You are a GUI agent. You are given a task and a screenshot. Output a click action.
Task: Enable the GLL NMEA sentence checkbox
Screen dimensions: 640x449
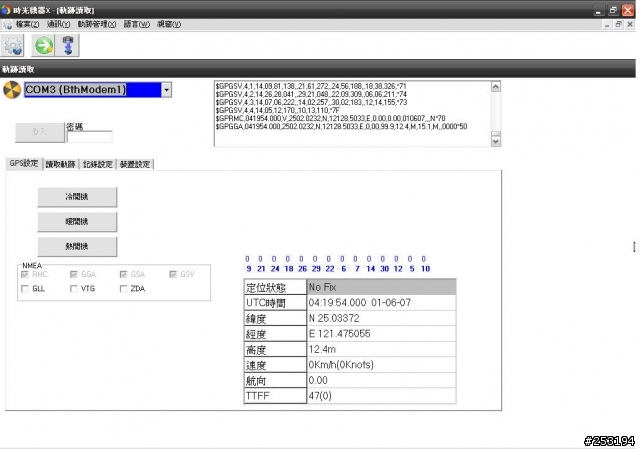(x=25, y=289)
